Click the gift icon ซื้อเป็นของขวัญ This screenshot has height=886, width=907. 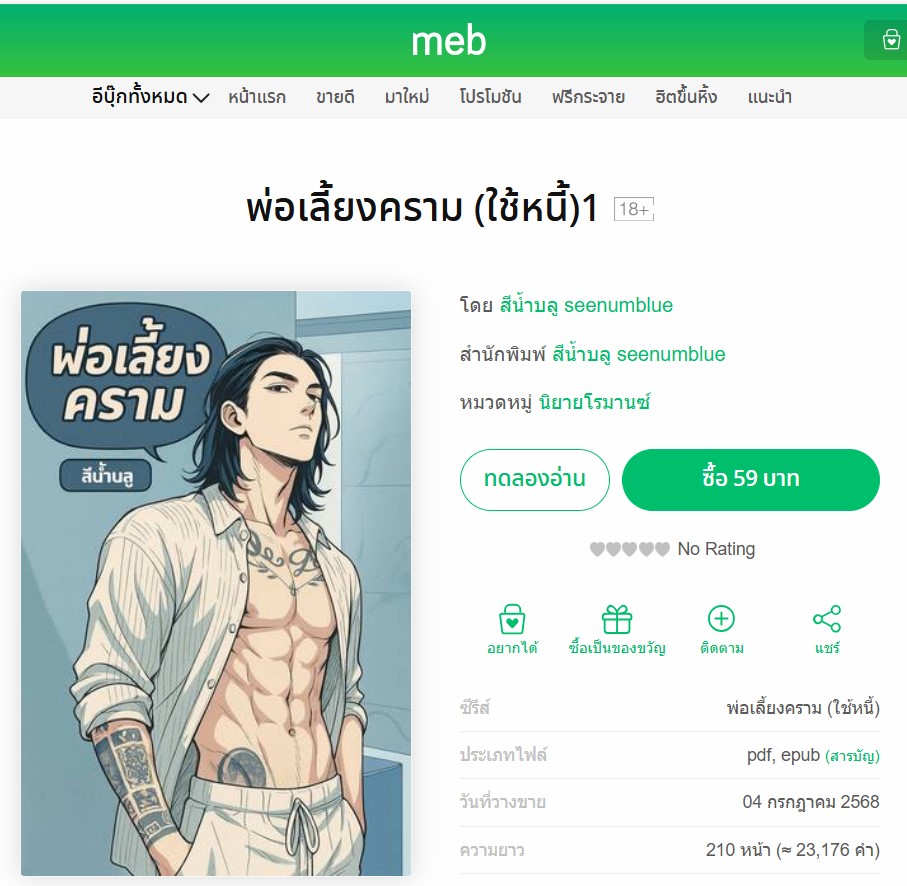[617, 629]
